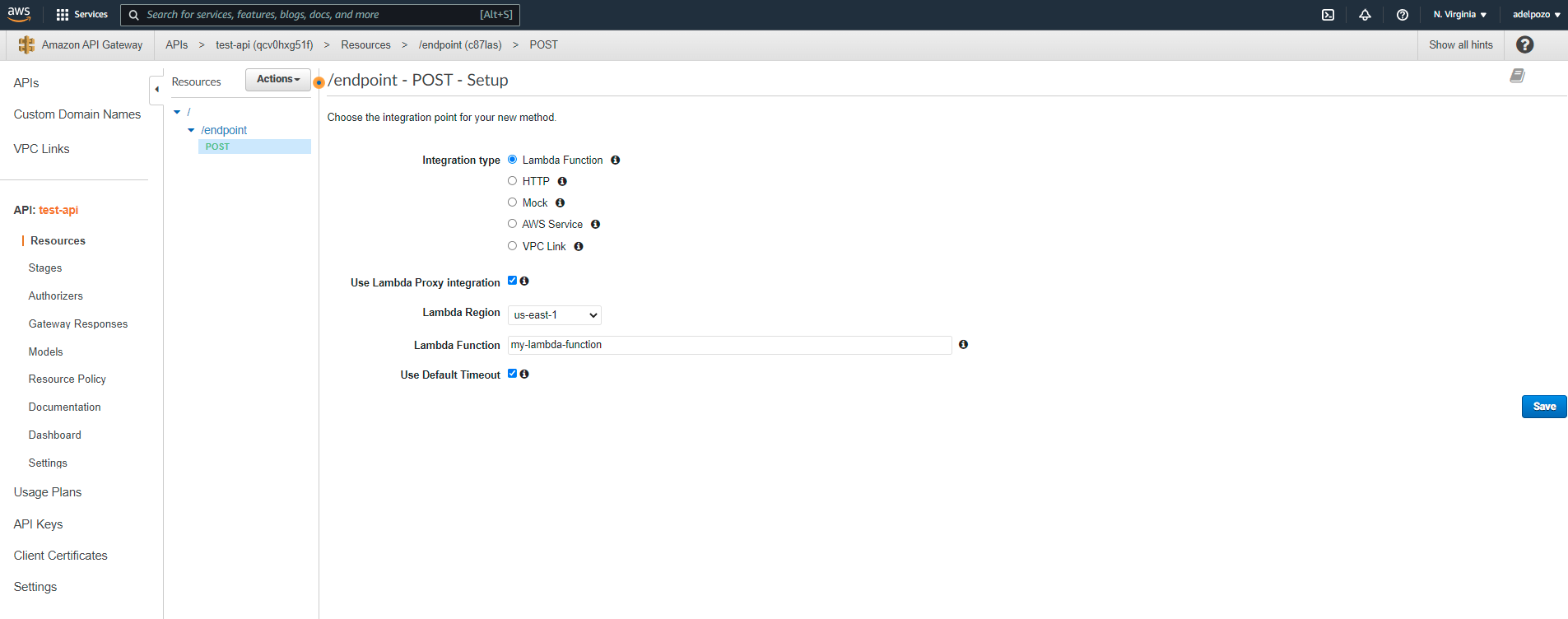The image size is (1568, 619).
Task: Open Authorizers in the API menu
Action: click(55, 296)
